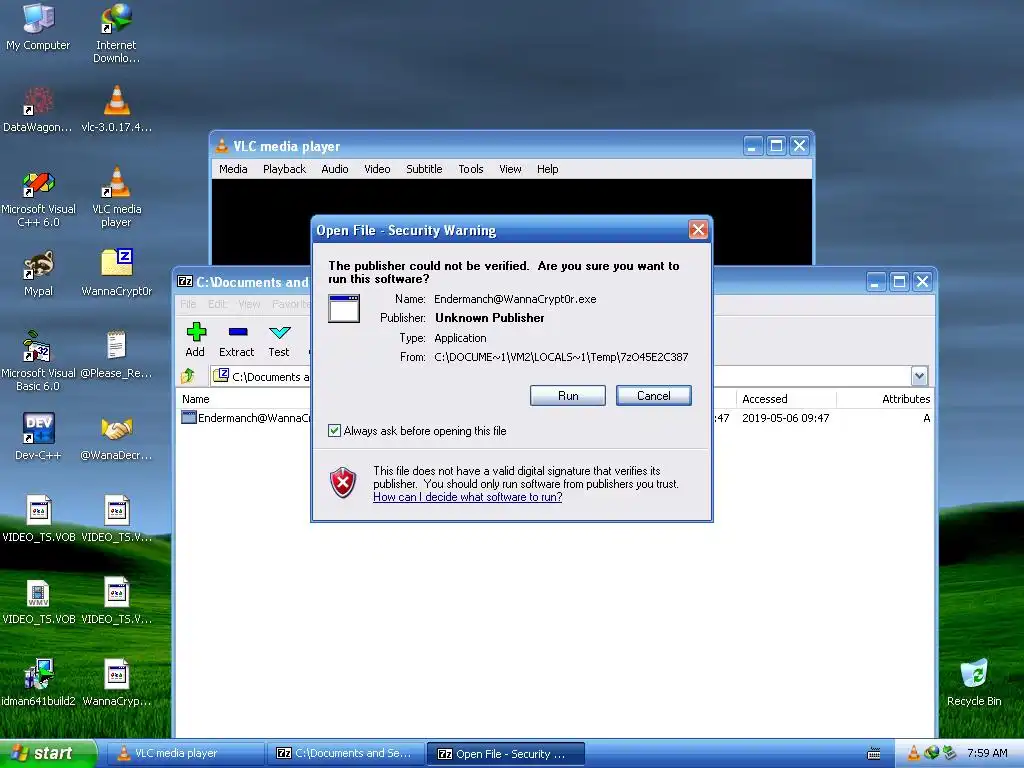Switch to C:\Documents and Se... taskbar button
Screen dimensions: 1024x768
[345, 753]
